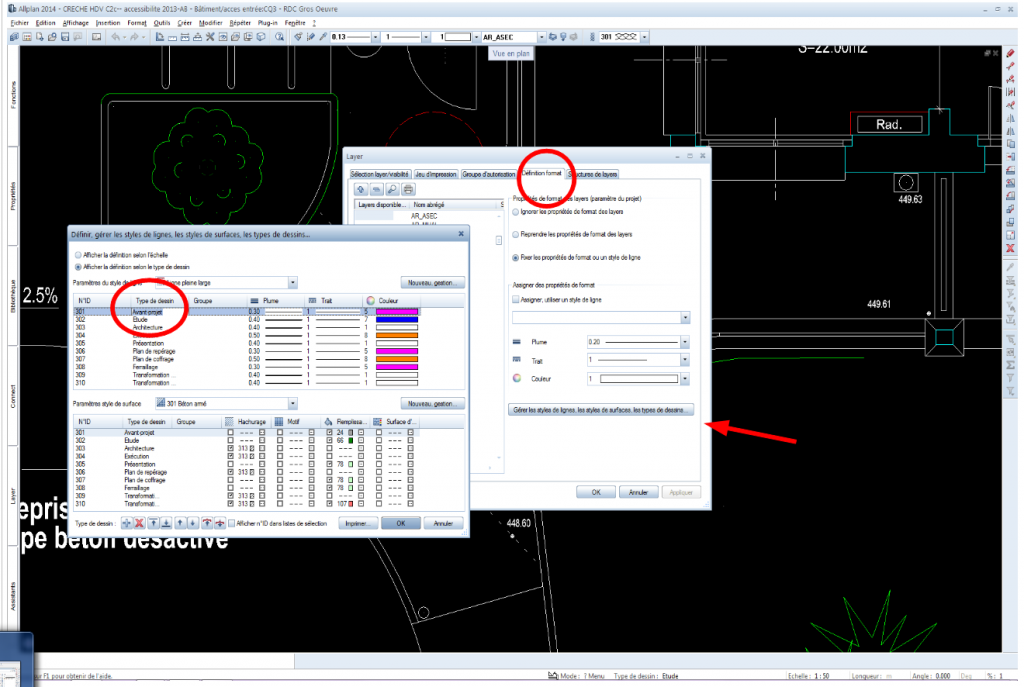This screenshot has height=687, width=1024.
Task: Click the expand layers icon in Layer dialog
Action: (360, 189)
